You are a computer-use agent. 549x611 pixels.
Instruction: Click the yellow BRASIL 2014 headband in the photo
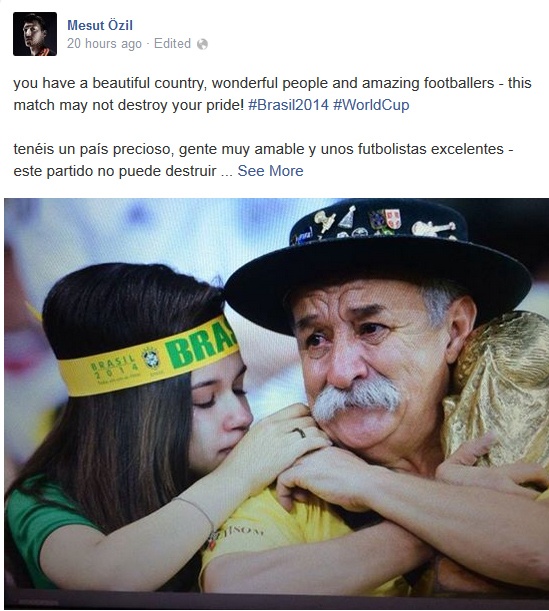point(148,357)
